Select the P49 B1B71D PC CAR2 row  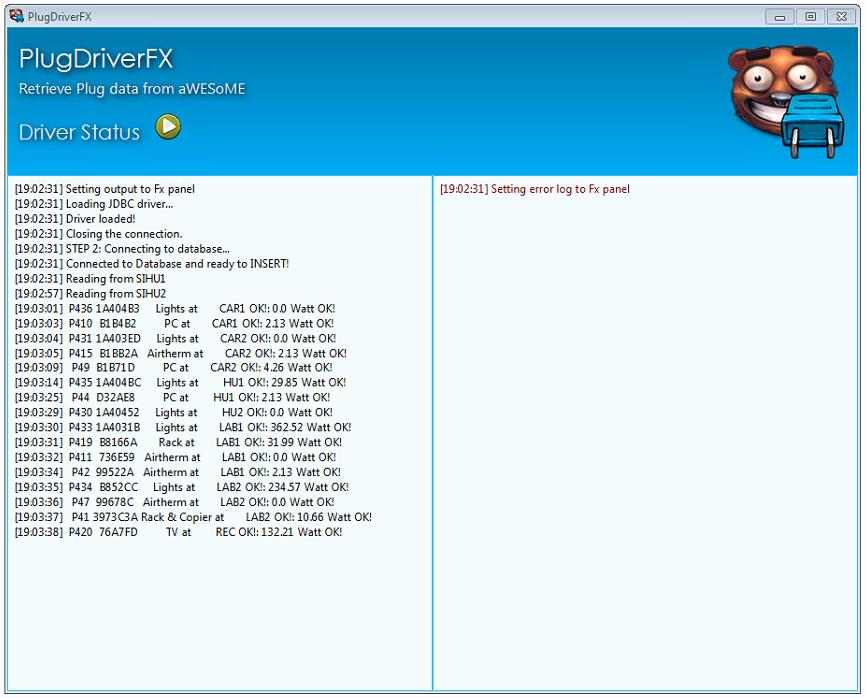click(173, 367)
